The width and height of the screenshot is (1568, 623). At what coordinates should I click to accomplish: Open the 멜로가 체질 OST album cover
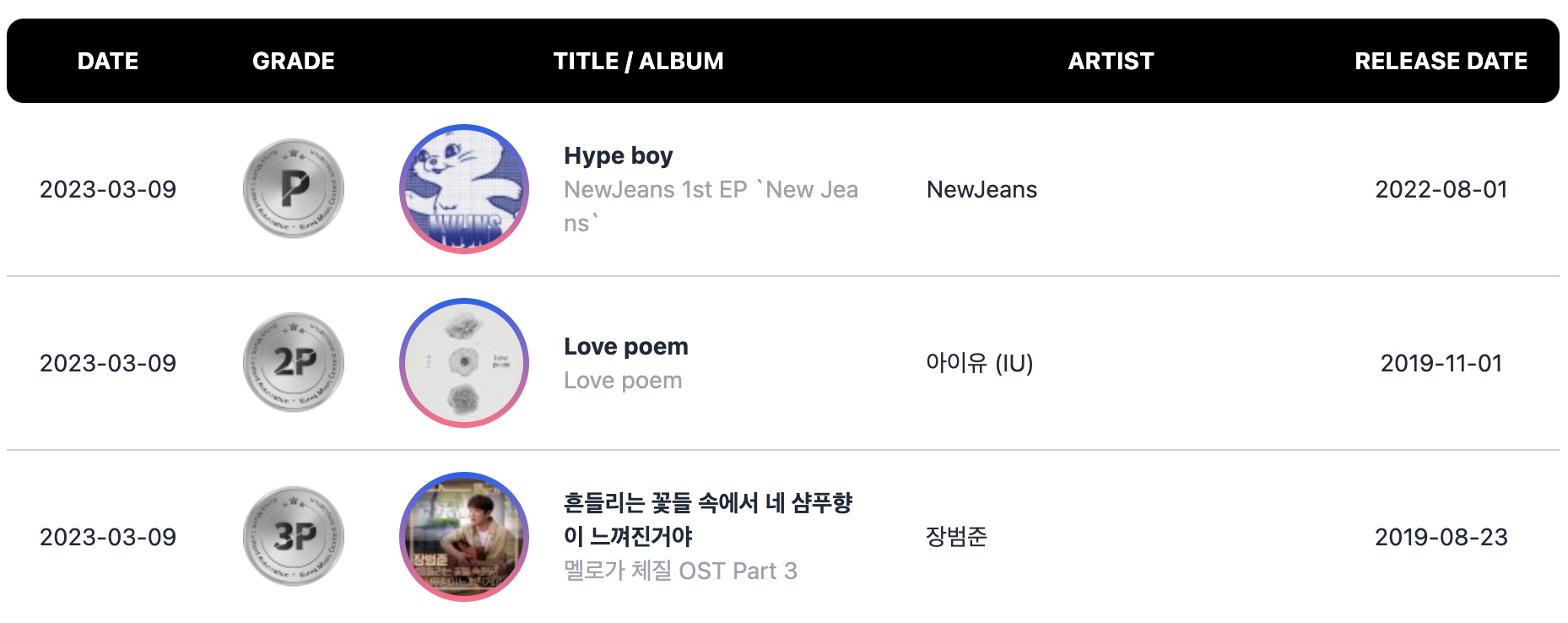[464, 537]
